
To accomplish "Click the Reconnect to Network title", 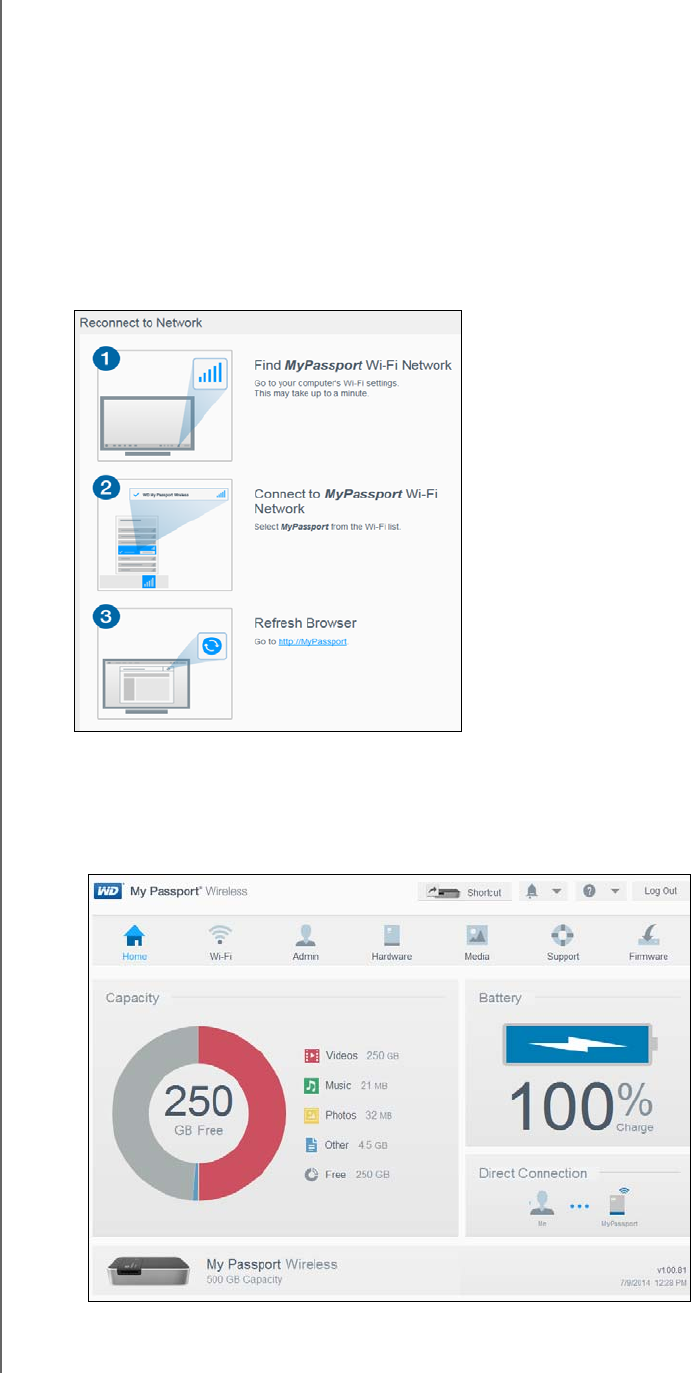I will pyautogui.click(x=141, y=322).
